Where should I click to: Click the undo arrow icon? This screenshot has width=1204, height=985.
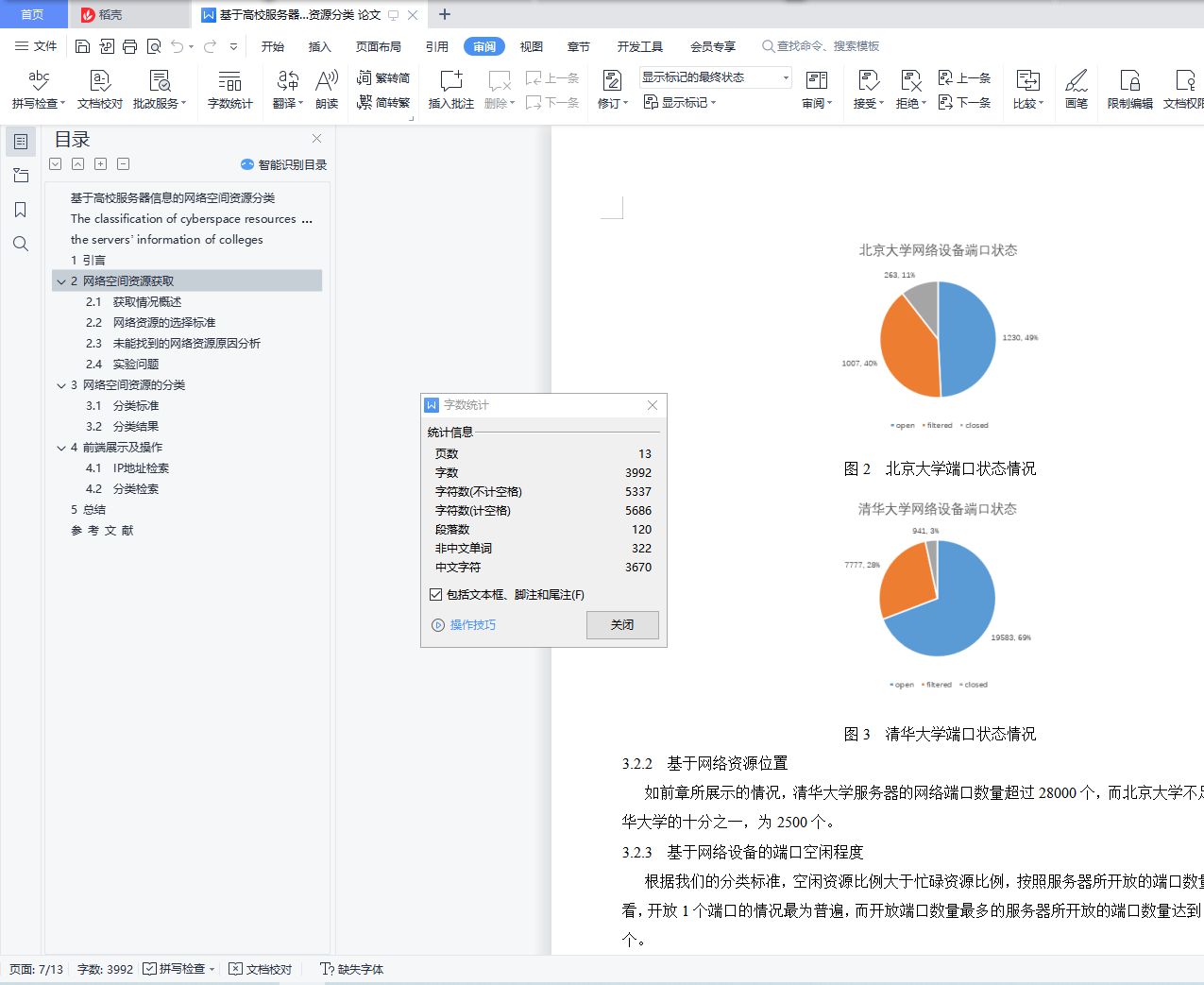coord(178,46)
